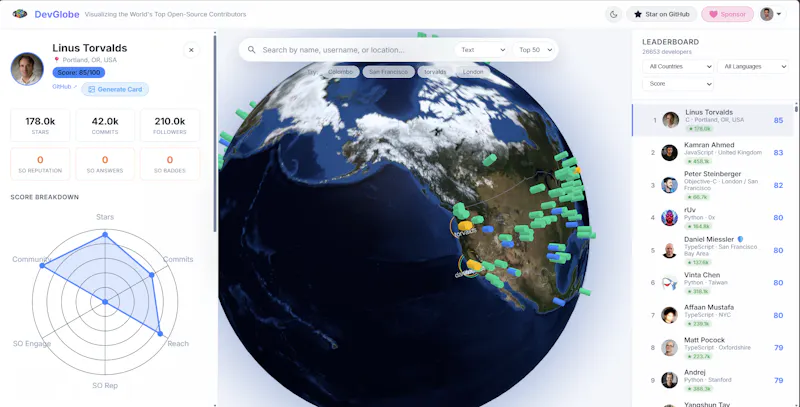Click the profile panel scrollbar
Image resolution: width=800 pixels, height=407 pixels.
point(215,133)
